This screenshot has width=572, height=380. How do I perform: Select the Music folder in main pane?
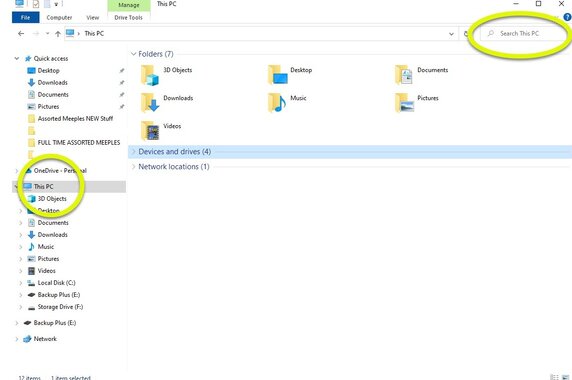tap(287, 103)
